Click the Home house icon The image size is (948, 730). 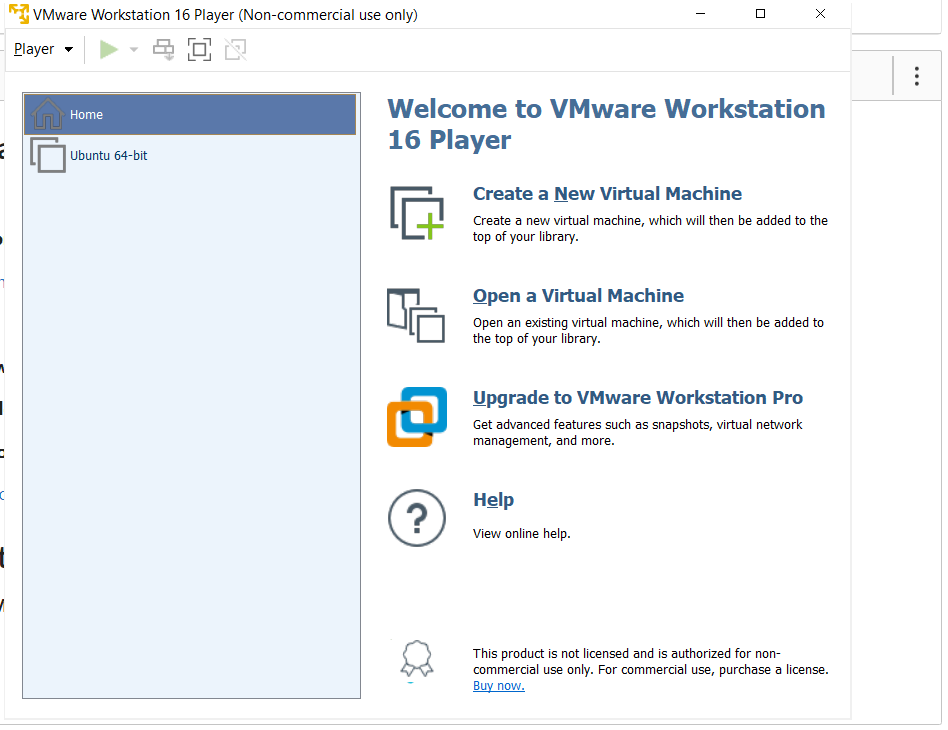point(47,114)
